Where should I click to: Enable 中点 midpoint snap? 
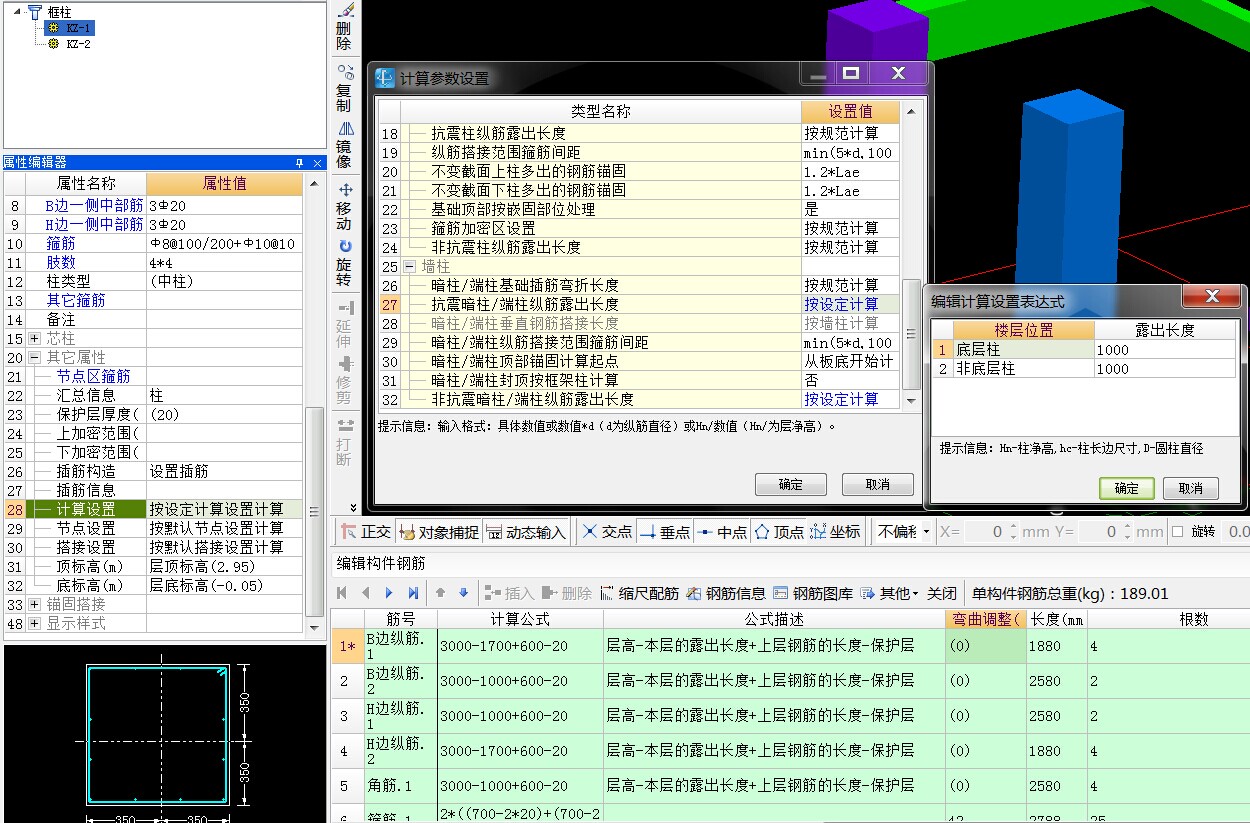722,532
